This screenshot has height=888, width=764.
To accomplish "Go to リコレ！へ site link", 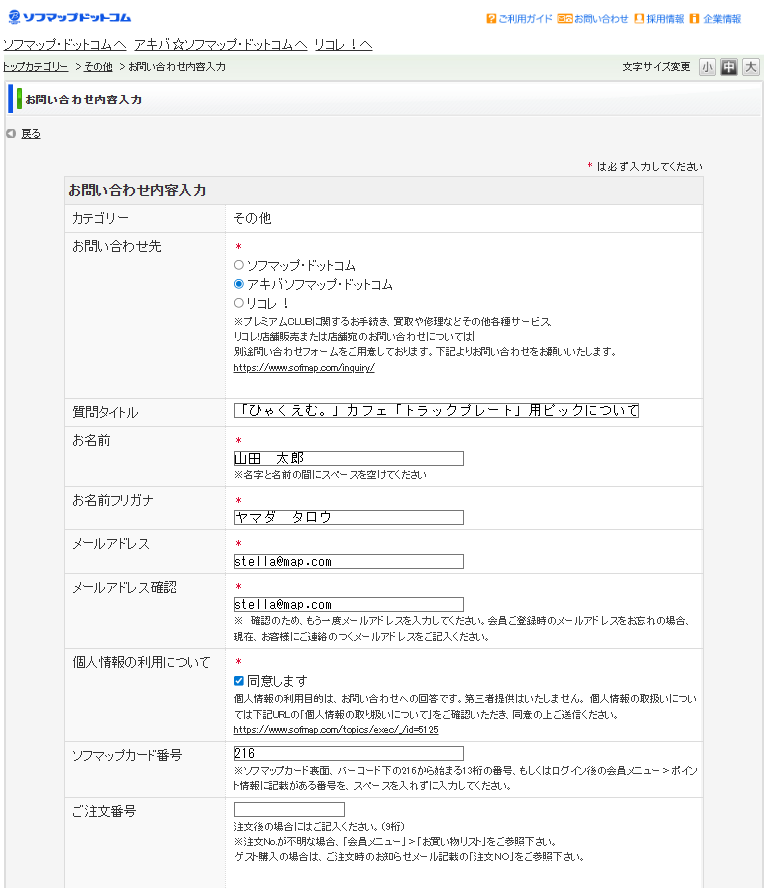I will [x=343, y=45].
